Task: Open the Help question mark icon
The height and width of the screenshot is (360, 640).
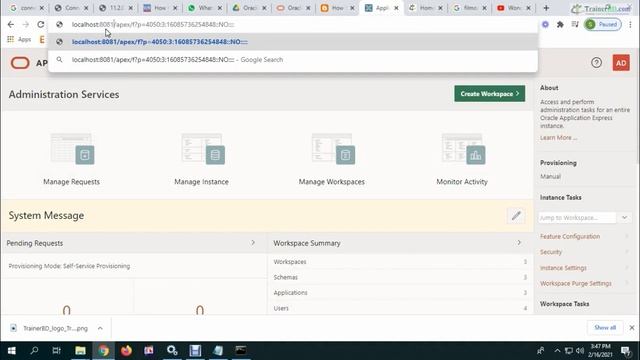Action: click(x=596, y=63)
